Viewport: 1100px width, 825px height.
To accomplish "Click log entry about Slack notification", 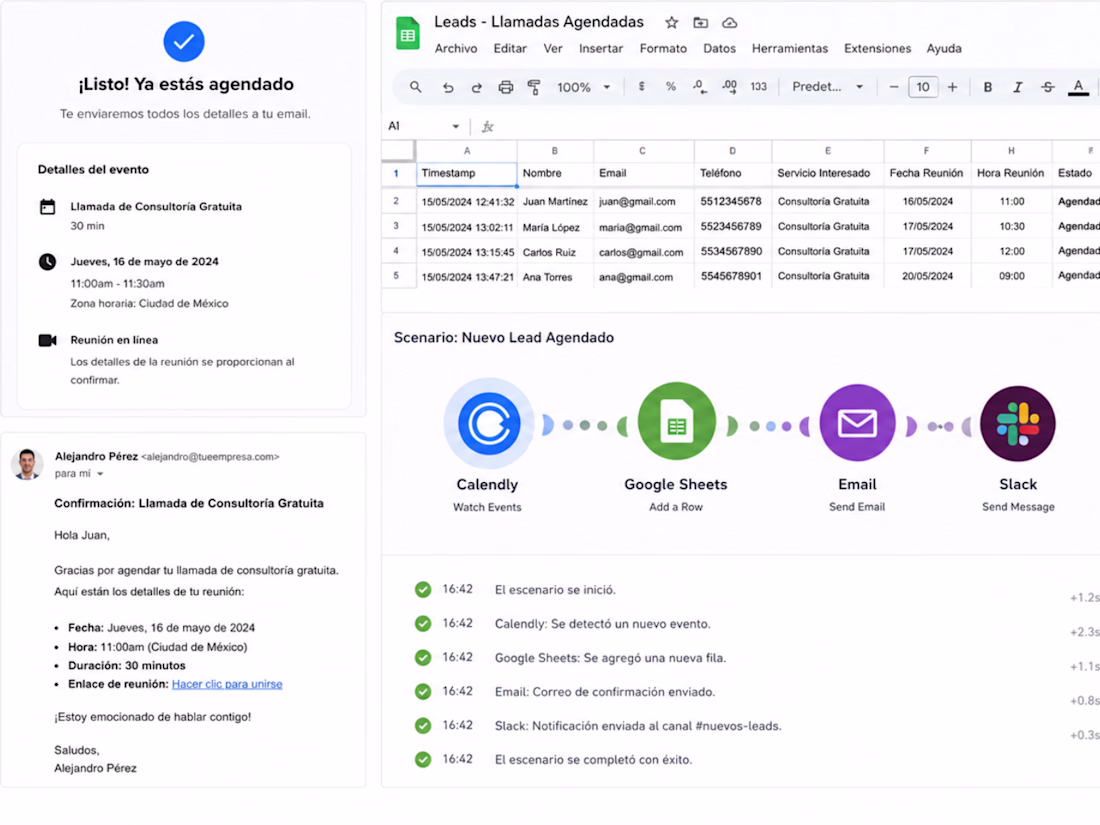I will click(638, 726).
